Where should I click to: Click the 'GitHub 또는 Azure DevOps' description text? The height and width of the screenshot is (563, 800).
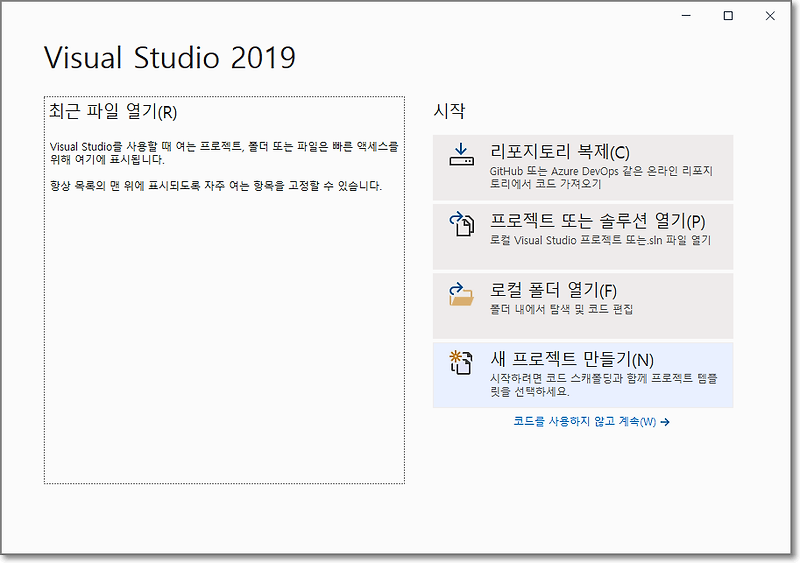601,177
